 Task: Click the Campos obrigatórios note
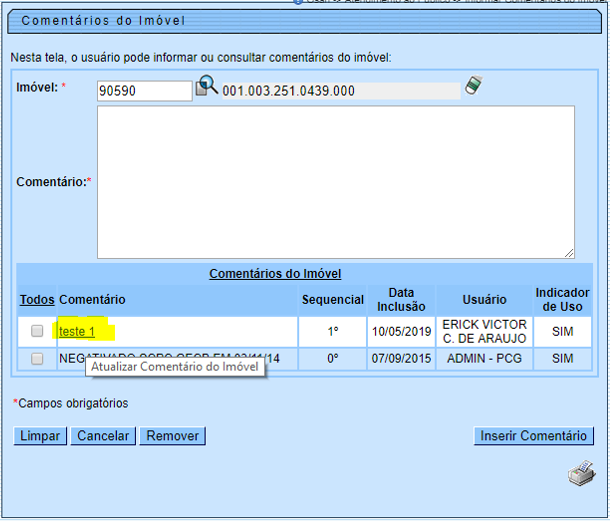point(71,404)
